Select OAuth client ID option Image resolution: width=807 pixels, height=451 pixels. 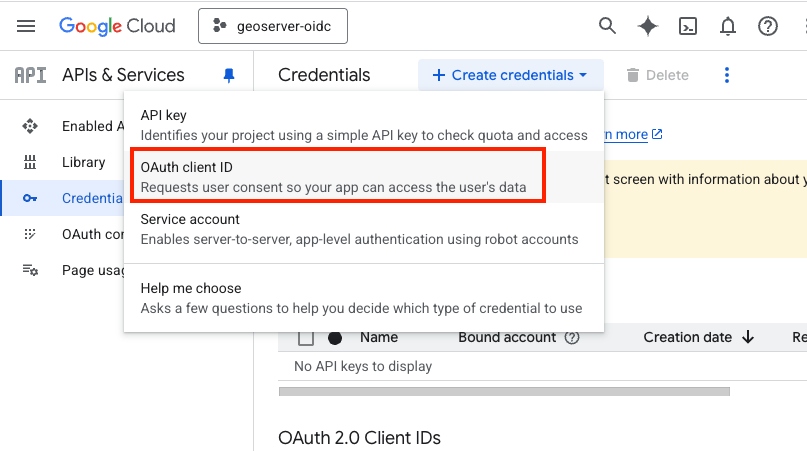[337, 176]
